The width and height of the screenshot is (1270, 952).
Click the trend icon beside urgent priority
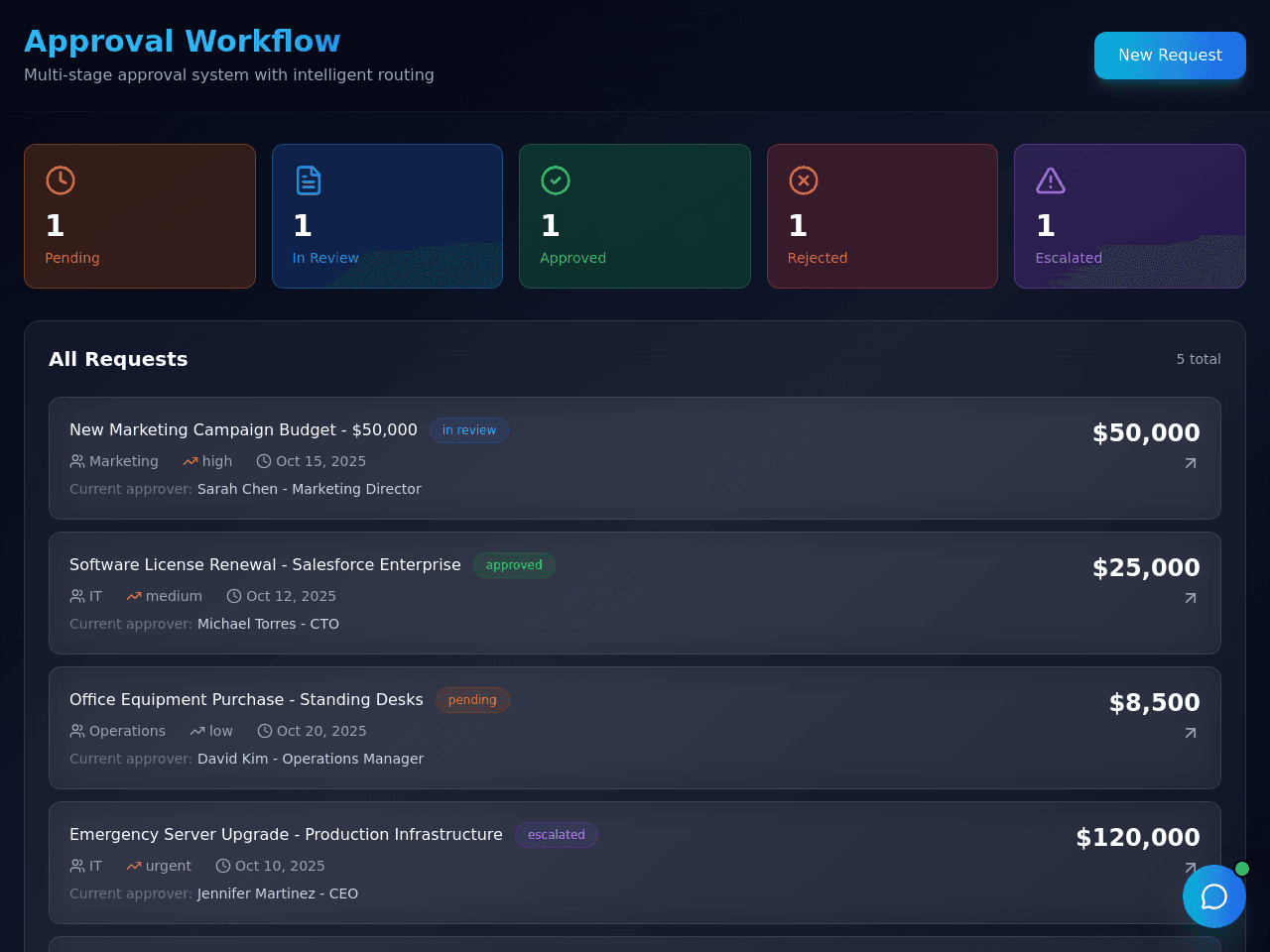(x=134, y=866)
